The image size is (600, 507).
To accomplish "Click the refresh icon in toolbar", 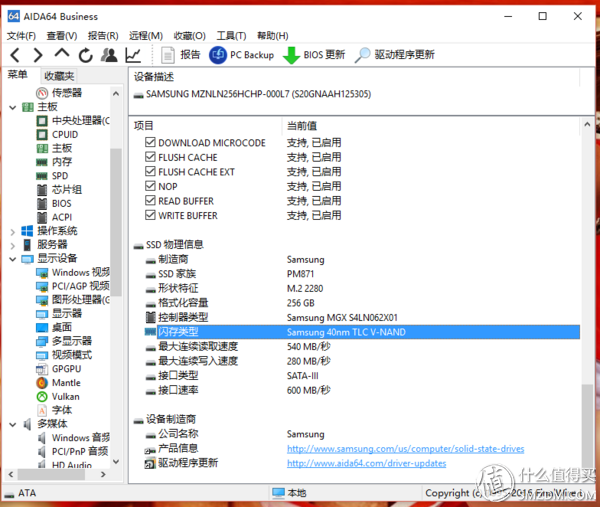I will pyautogui.click(x=86, y=55).
